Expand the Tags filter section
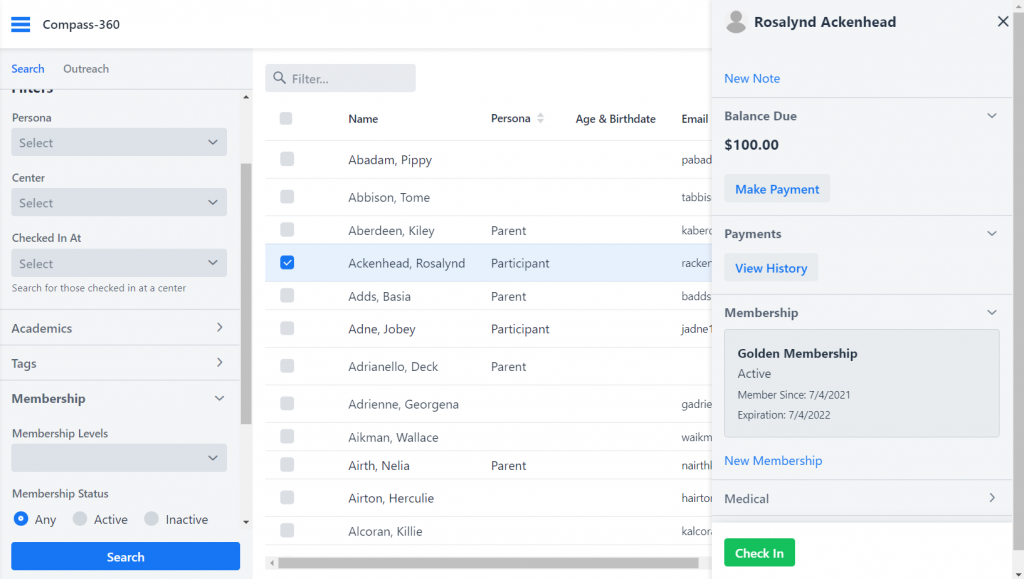The height and width of the screenshot is (579, 1024). click(x=118, y=363)
